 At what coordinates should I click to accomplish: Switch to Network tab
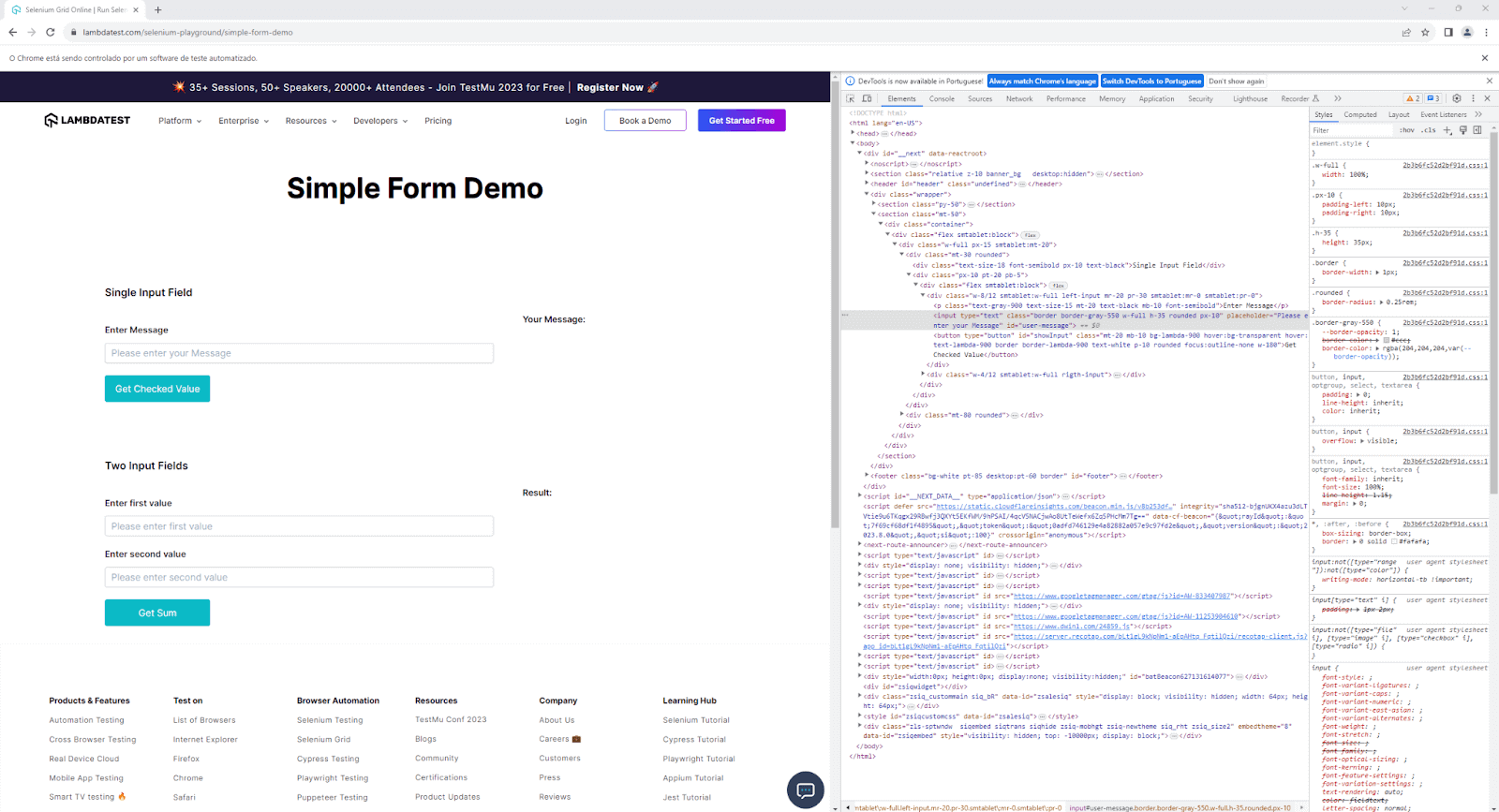tap(1019, 98)
